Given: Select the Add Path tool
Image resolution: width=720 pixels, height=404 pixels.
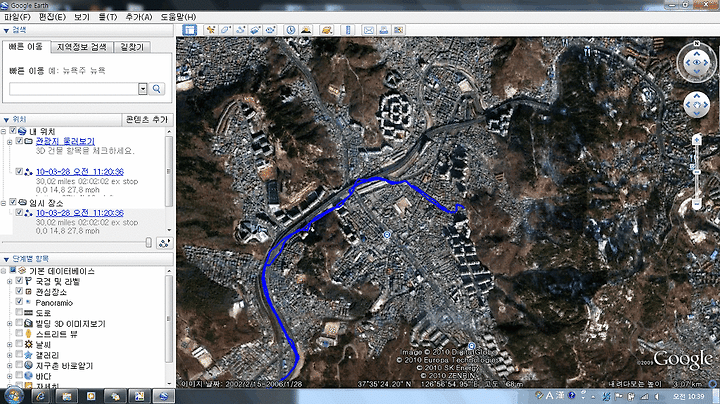Looking at the screenshot, I should 240,30.
